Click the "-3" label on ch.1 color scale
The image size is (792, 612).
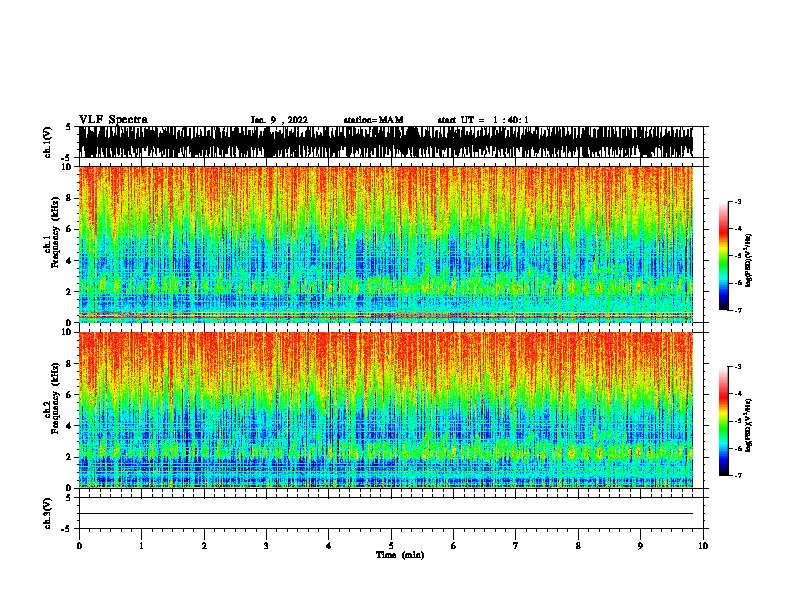pos(738,202)
